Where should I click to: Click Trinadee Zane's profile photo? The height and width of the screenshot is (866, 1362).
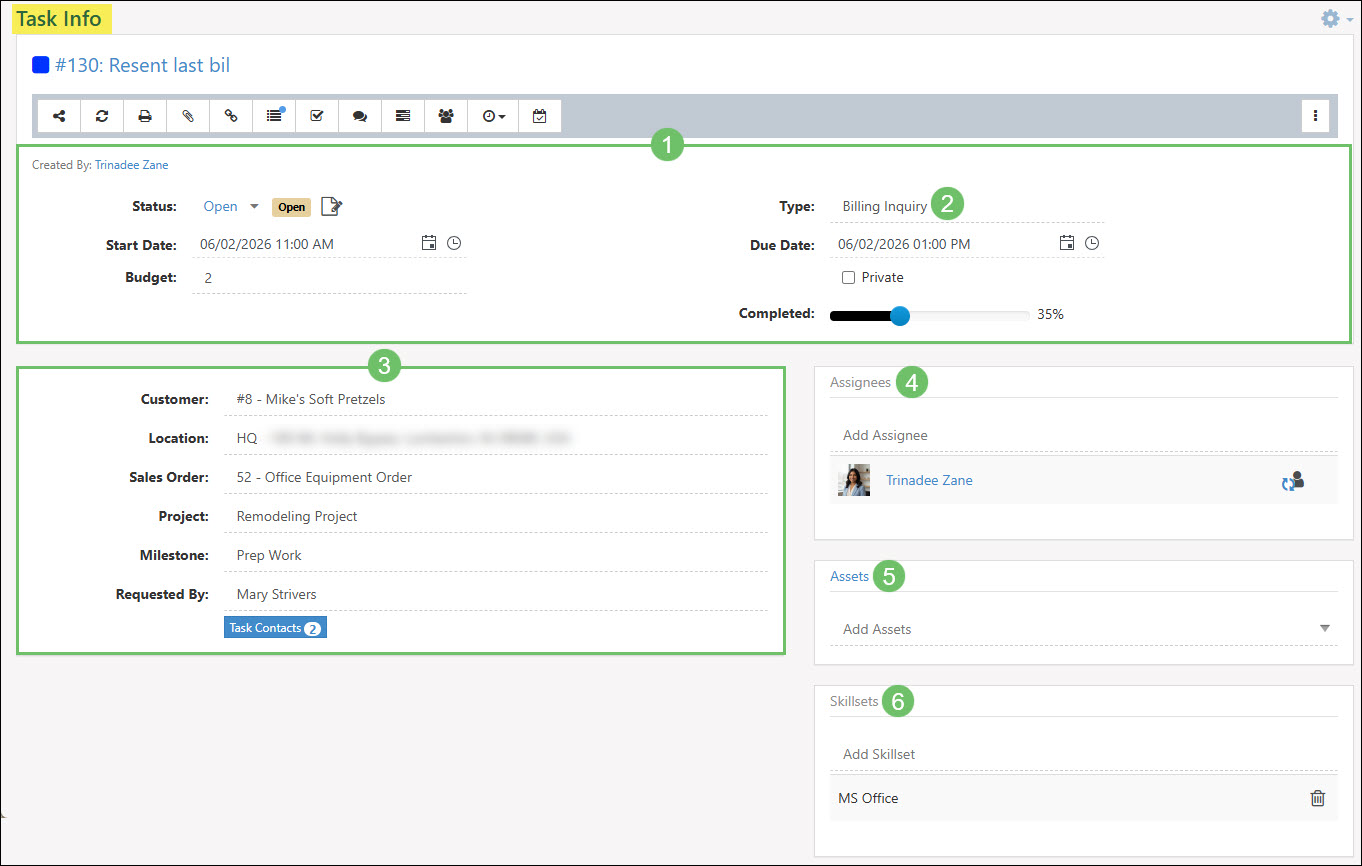(854, 480)
